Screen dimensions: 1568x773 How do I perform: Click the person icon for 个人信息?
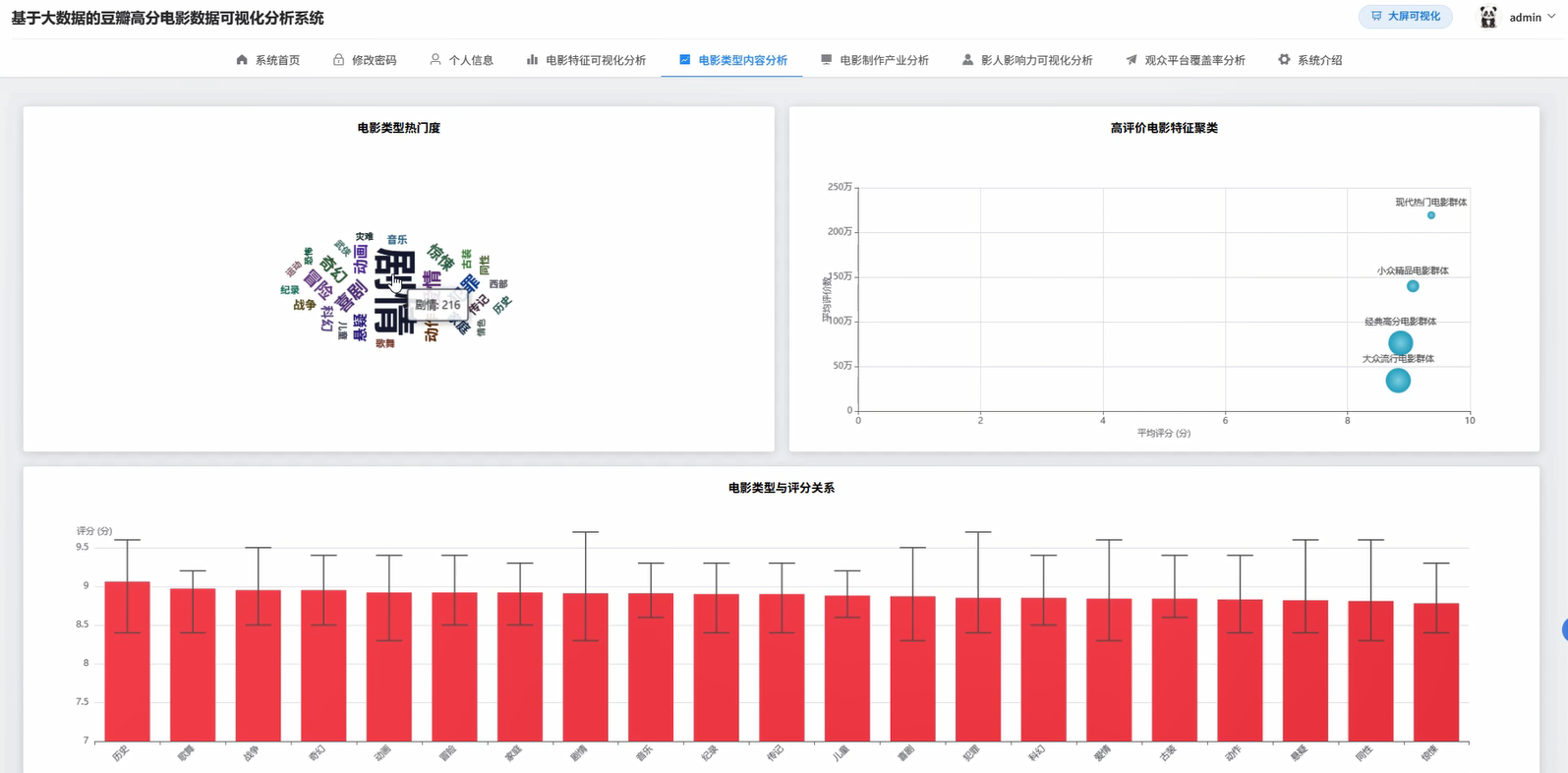436,60
